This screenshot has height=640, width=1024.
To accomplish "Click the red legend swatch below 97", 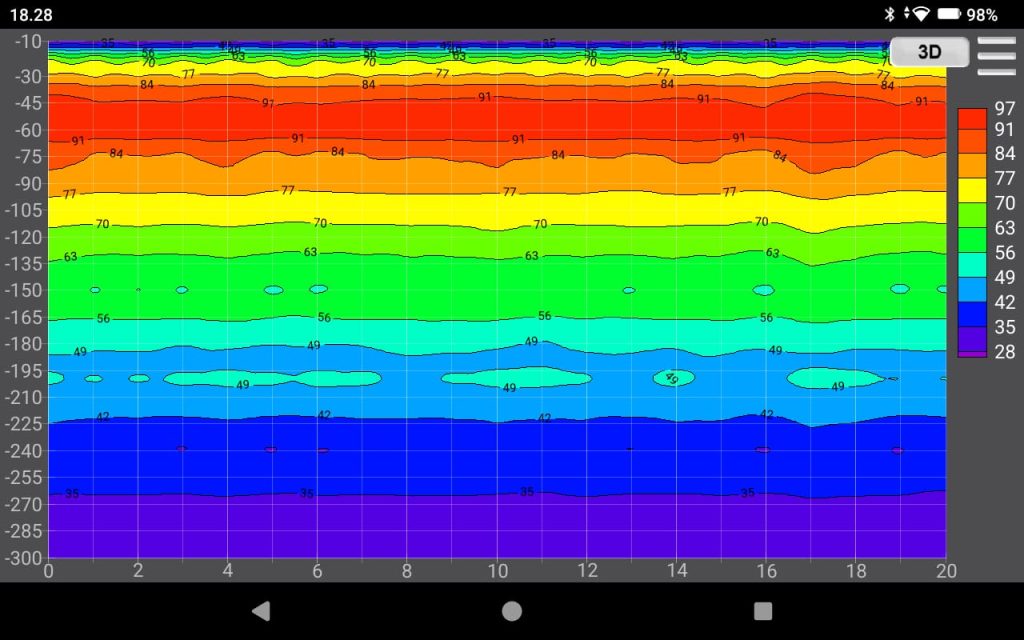I will [972, 117].
